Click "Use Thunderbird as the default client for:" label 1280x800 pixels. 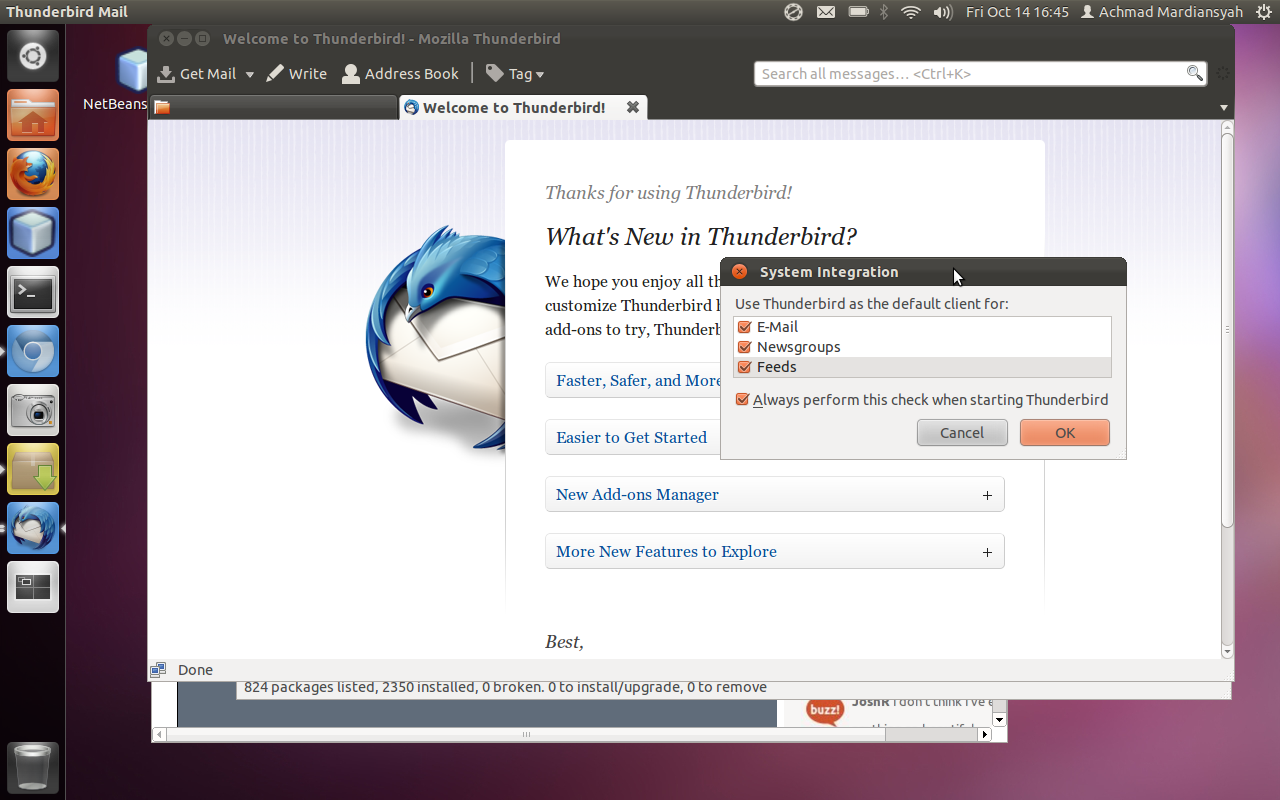(x=872, y=304)
